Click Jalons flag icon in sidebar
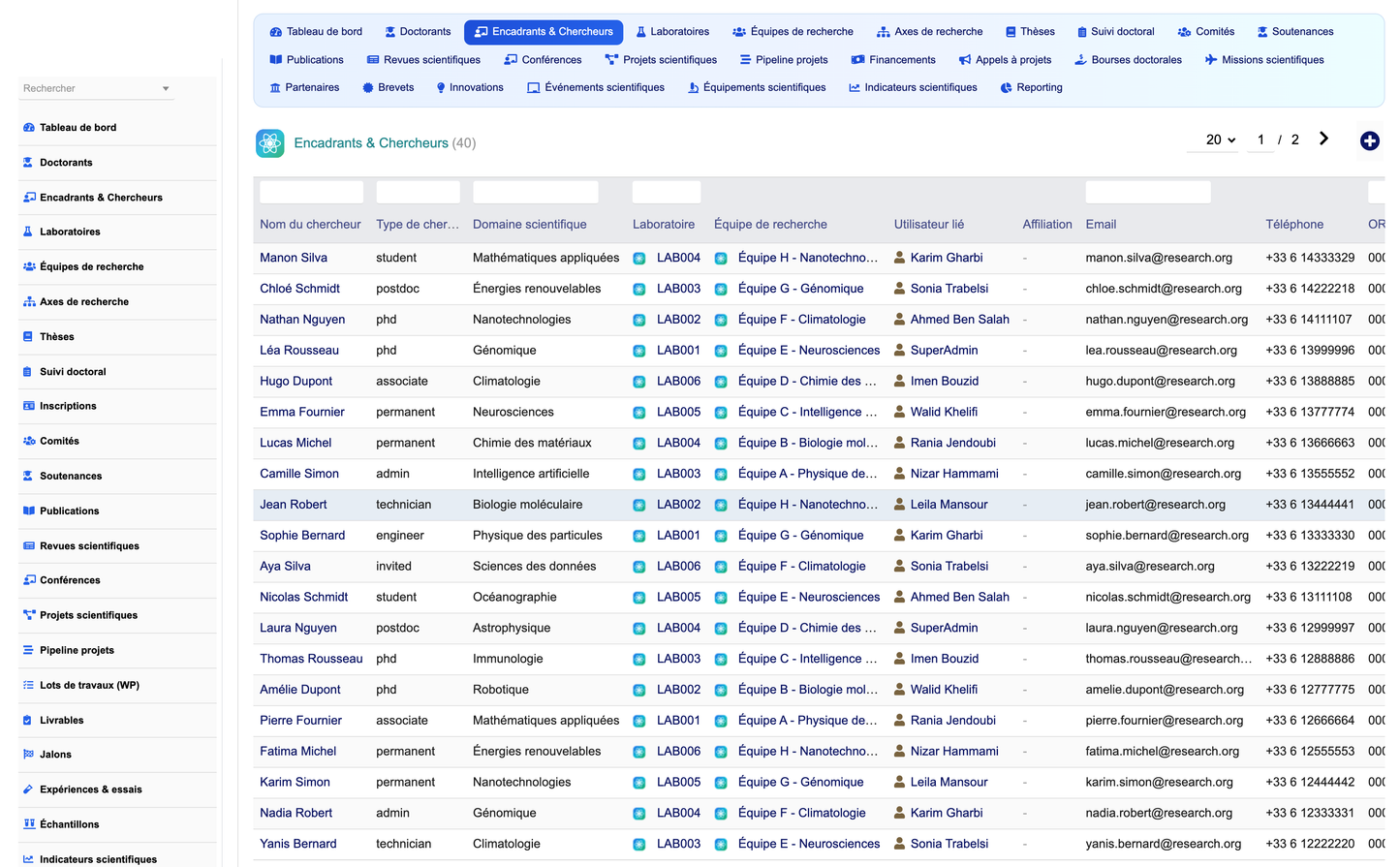Screen dimensions: 1400x867 (29, 755)
